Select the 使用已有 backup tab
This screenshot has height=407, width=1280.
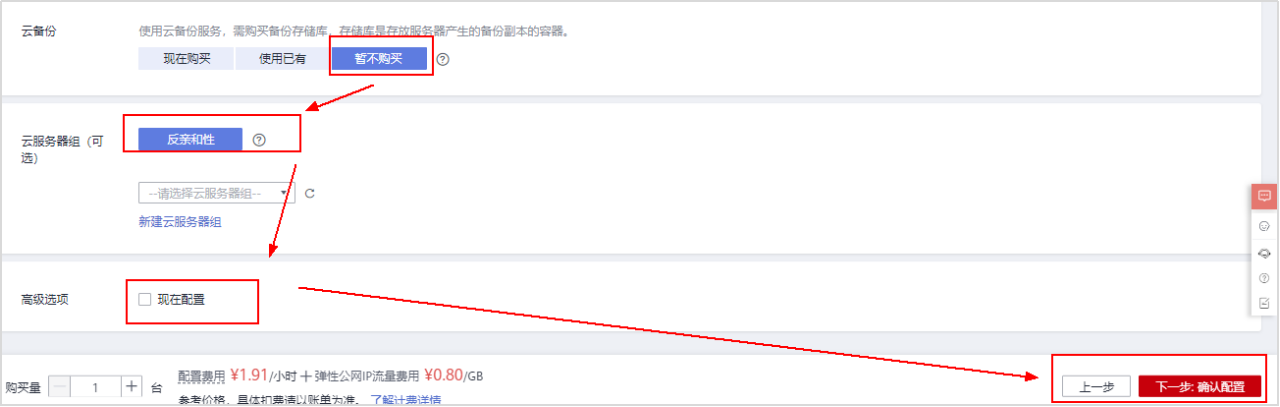click(283, 59)
